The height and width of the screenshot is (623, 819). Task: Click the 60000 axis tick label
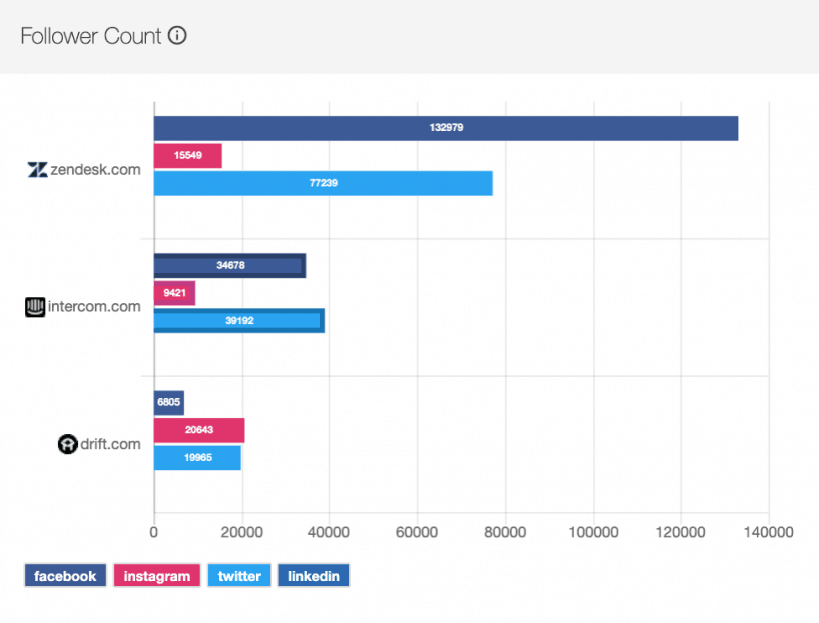(417, 532)
